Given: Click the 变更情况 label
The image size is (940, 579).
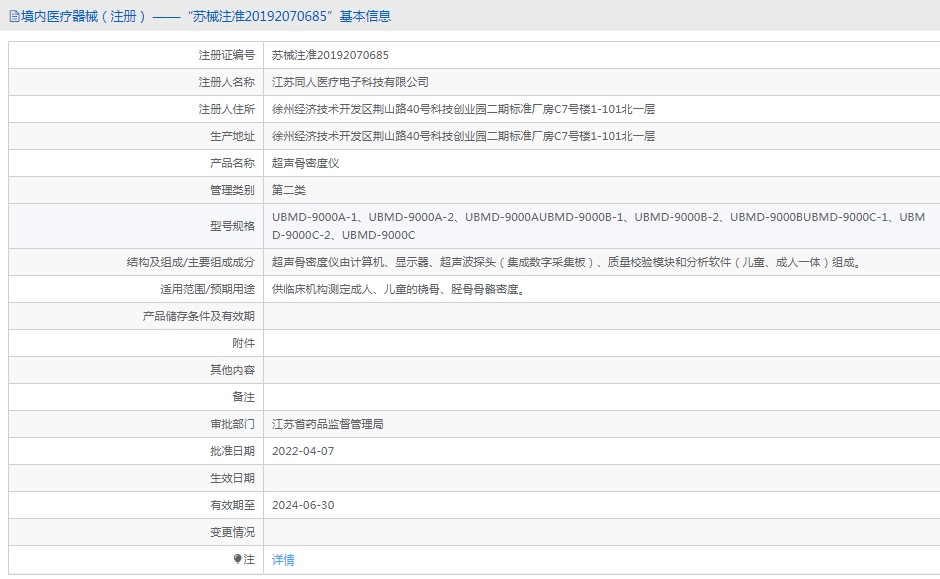Looking at the screenshot, I should pos(233,532).
